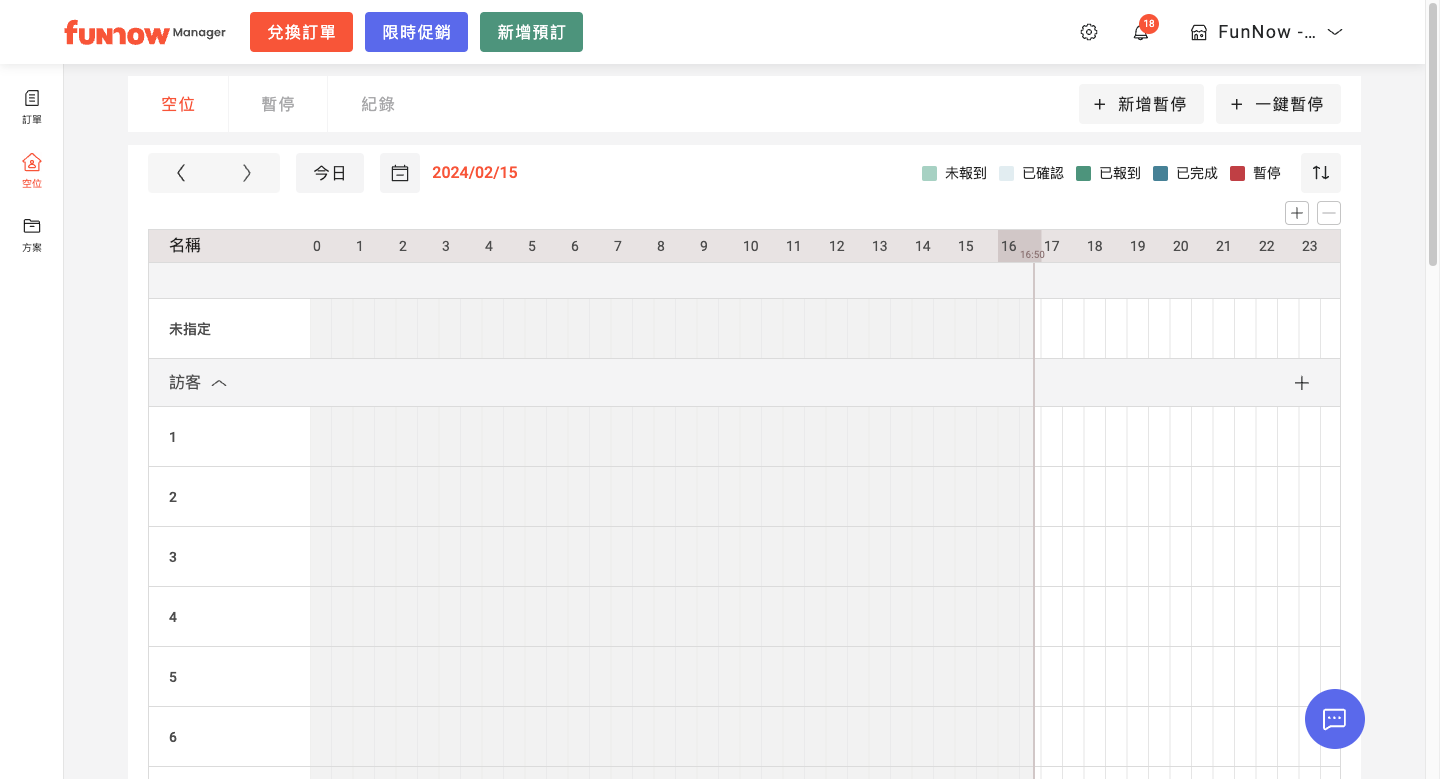Open 空位 availability in the sidebar
Viewport: 1440px width, 779px height.
32,170
